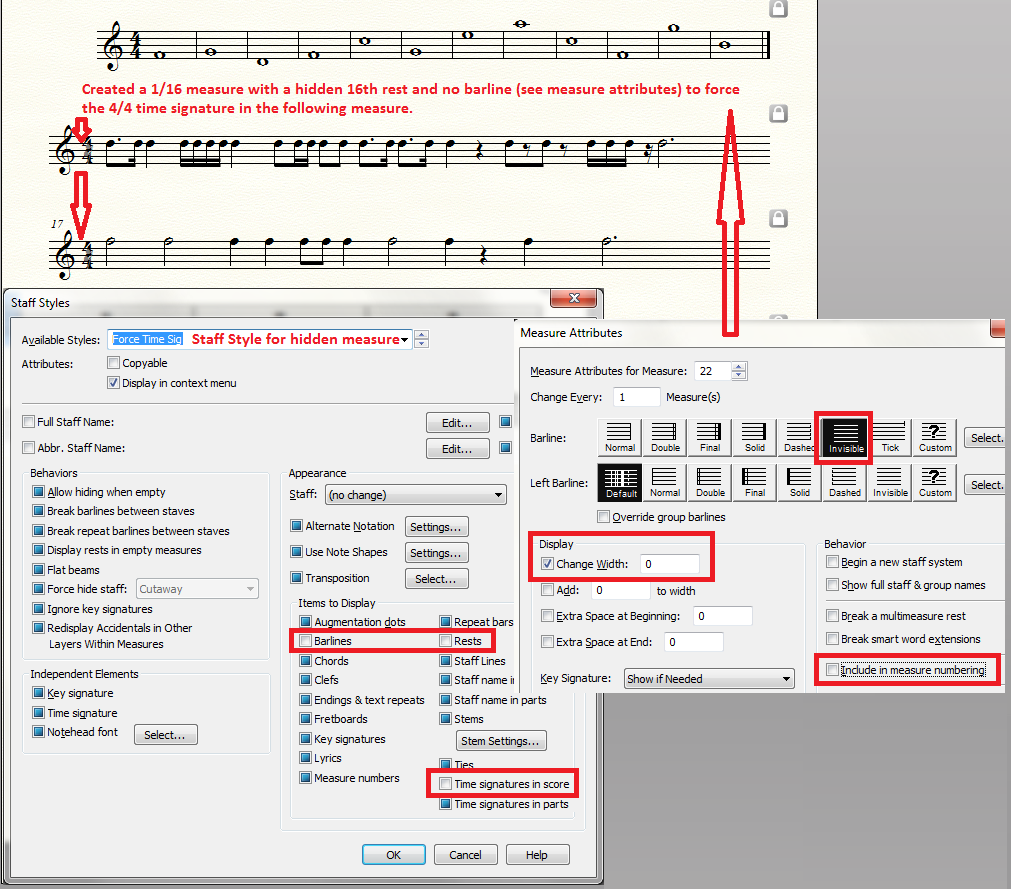The height and width of the screenshot is (889, 1011).
Task: Click the Measure Attributes measure stepper
Action: pyautogui.click(x=739, y=371)
